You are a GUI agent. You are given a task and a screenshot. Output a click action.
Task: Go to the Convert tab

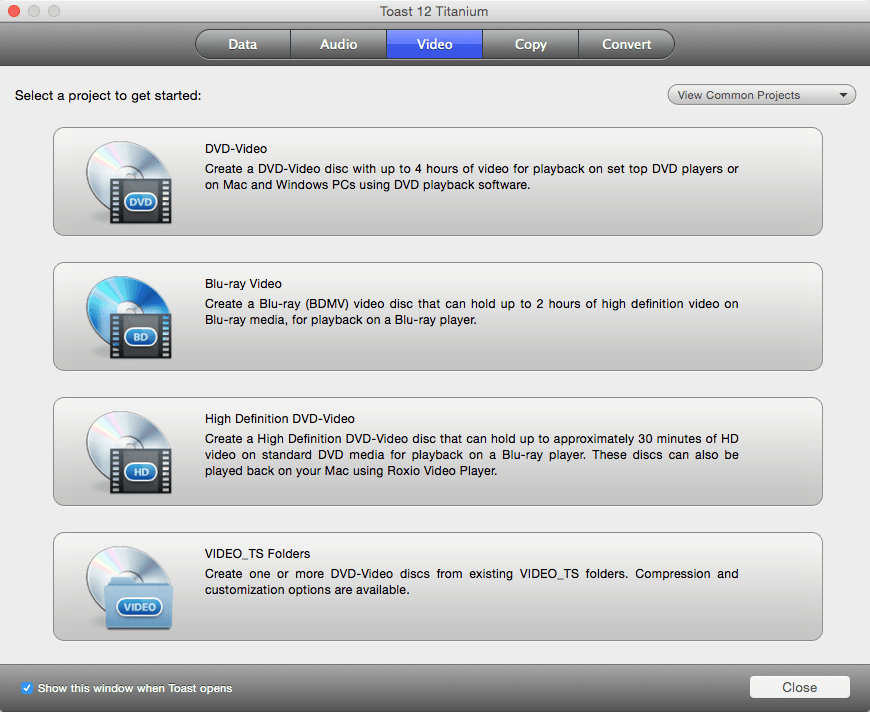pos(626,44)
